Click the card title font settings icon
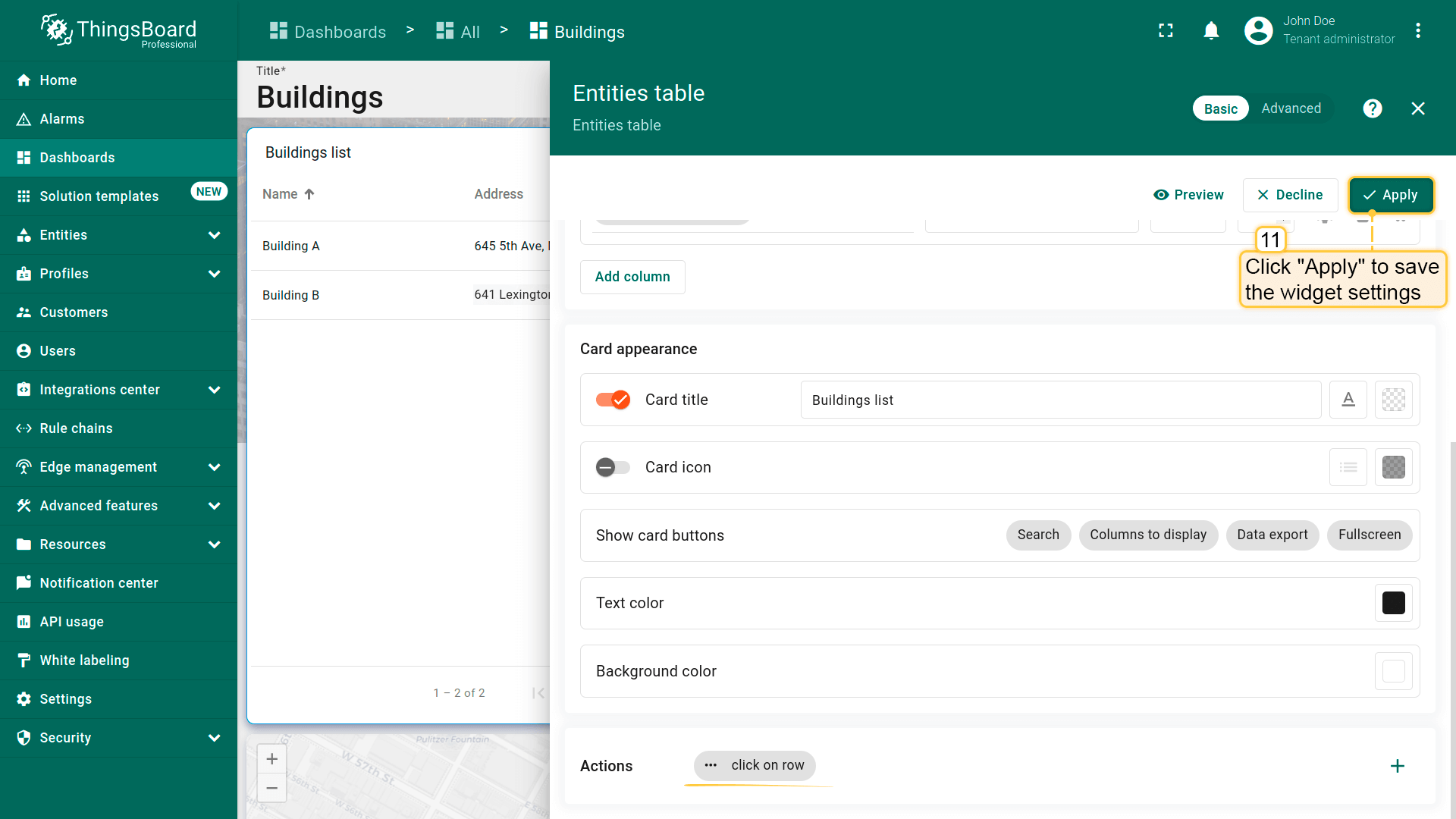1456x819 pixels. pyautogui.click(x=1348, y=400)
